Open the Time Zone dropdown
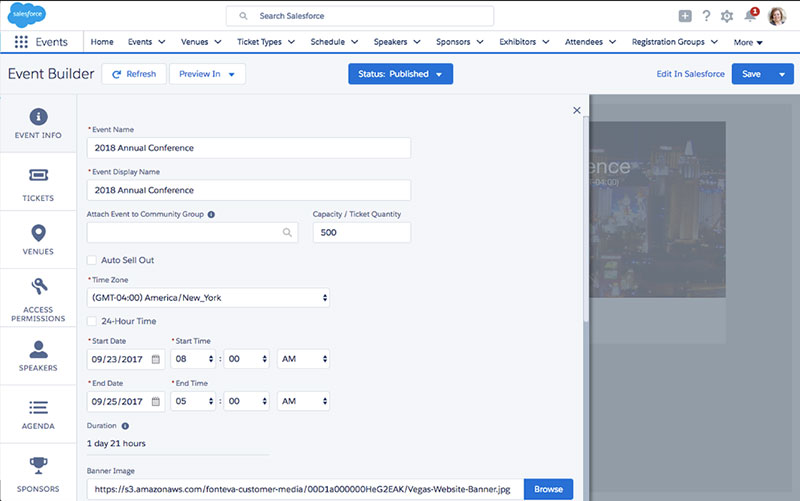 (x=208, y=297)
